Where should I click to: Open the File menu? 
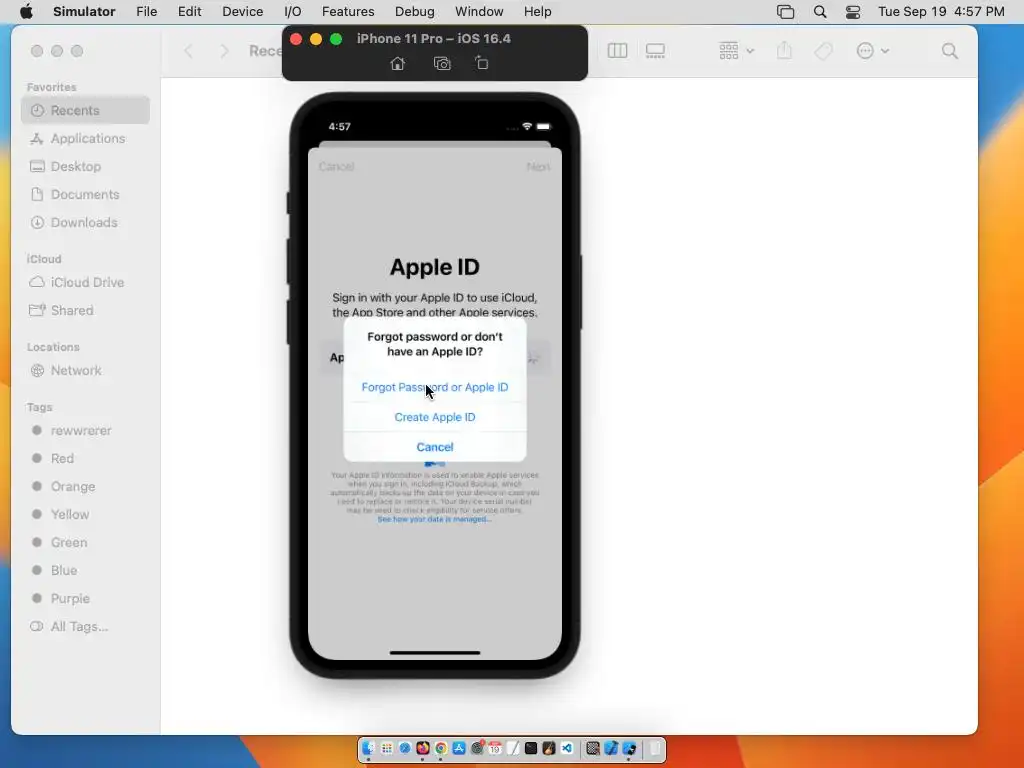[x=146, y=12]
